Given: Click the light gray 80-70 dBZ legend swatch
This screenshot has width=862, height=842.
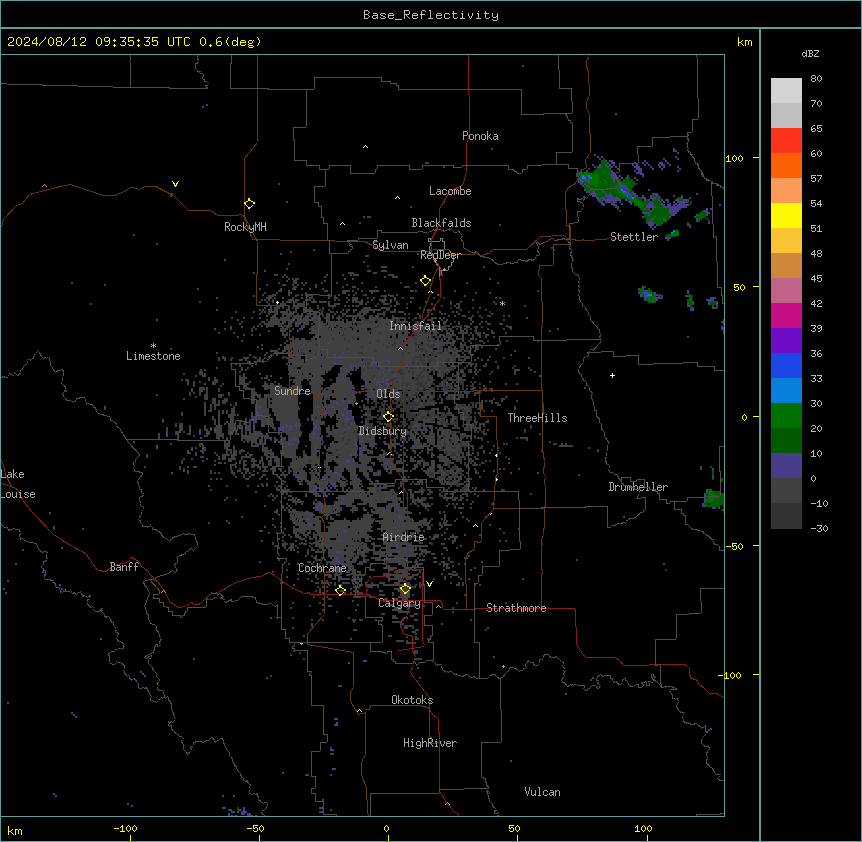Looking at the screenshot, I should [x=786, y=91].
